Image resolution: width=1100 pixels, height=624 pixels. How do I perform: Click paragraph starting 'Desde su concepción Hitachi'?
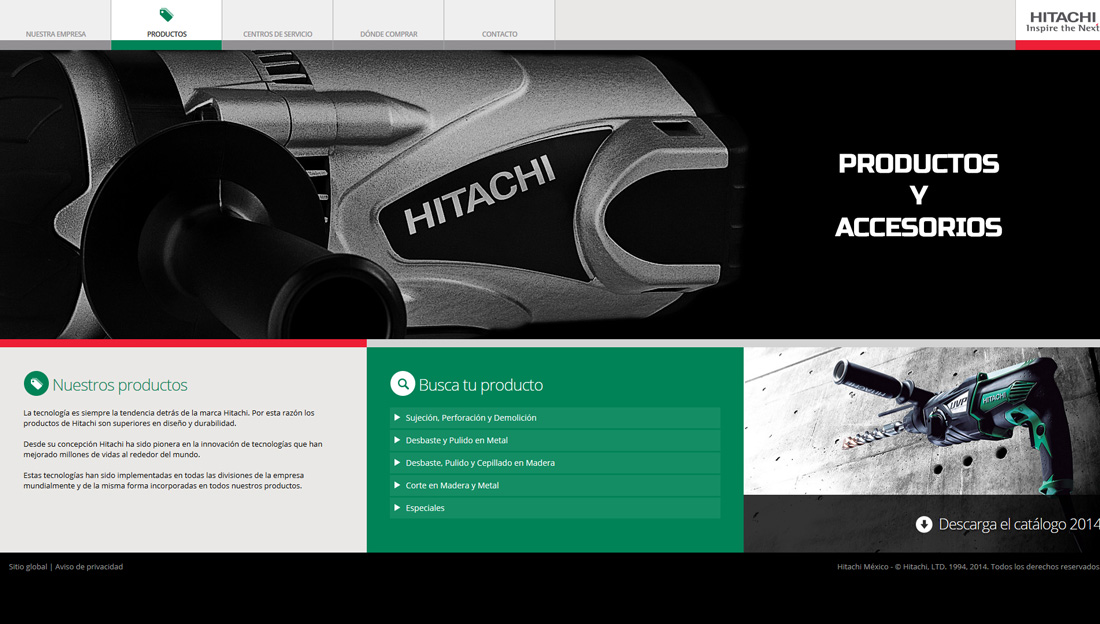click(173, 449)
